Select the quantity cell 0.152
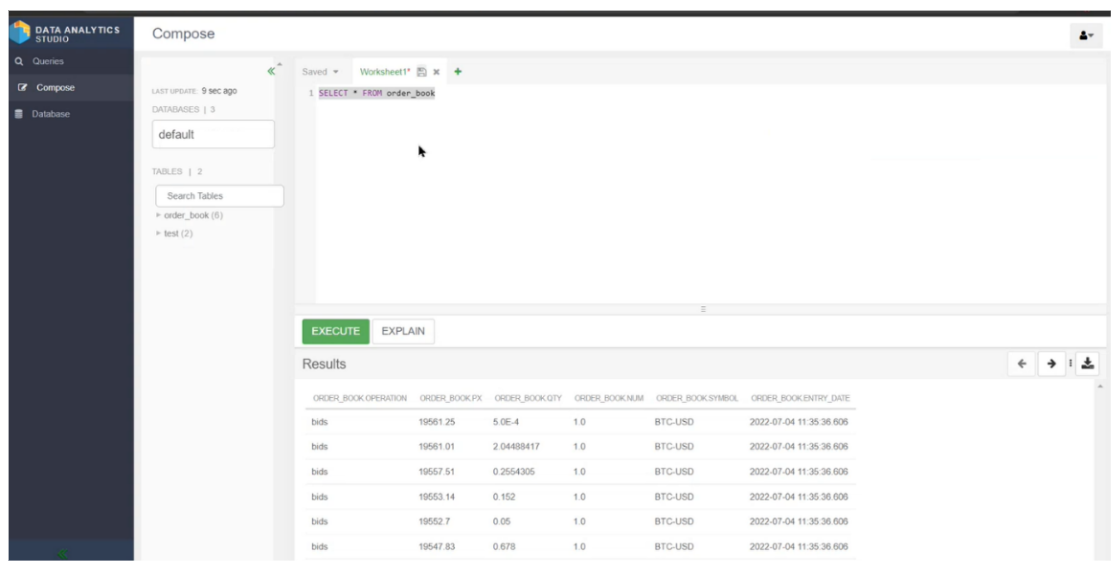This screenshot has height=574, width=1118. point(503,497)
